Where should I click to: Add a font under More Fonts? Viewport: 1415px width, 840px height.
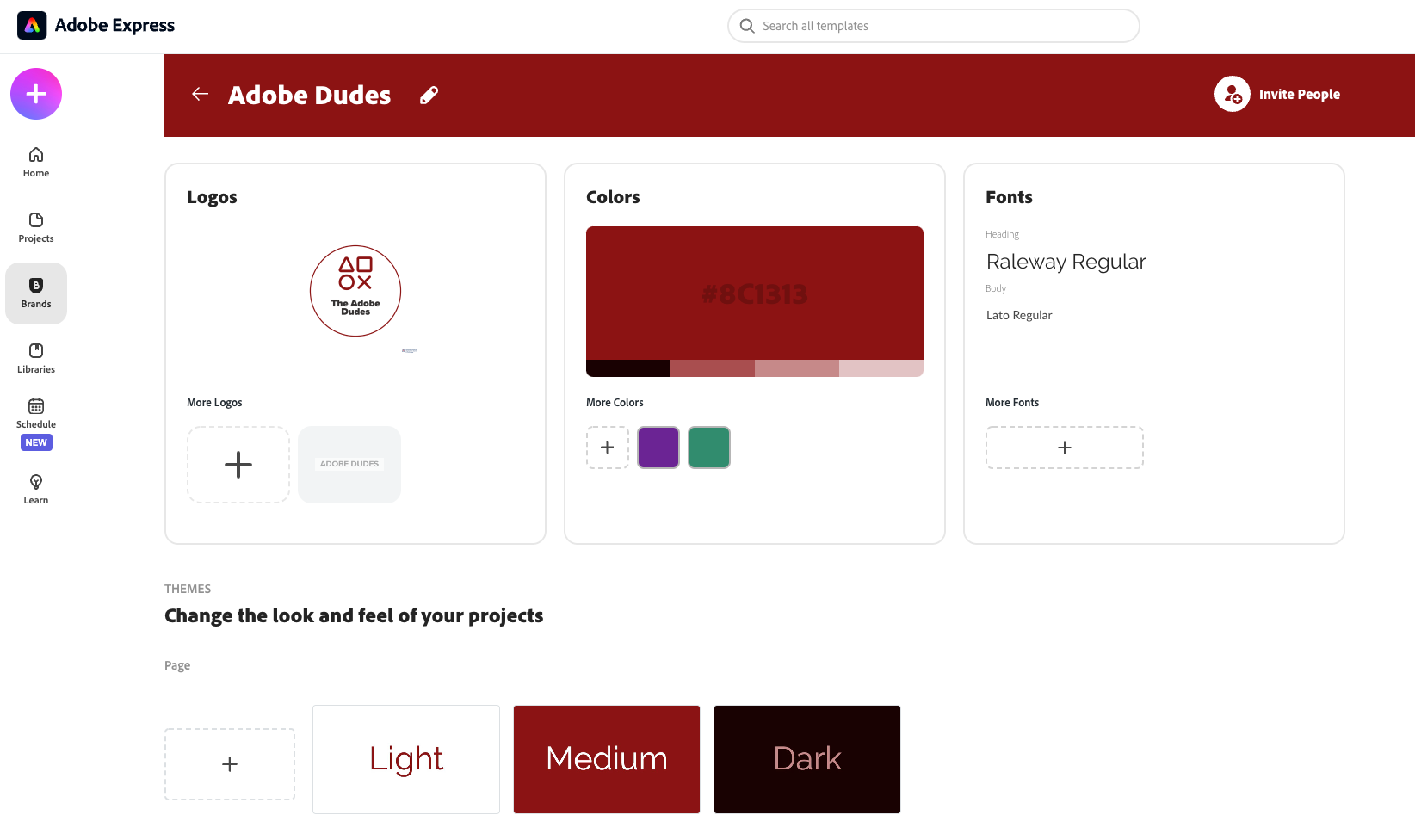1065,448
